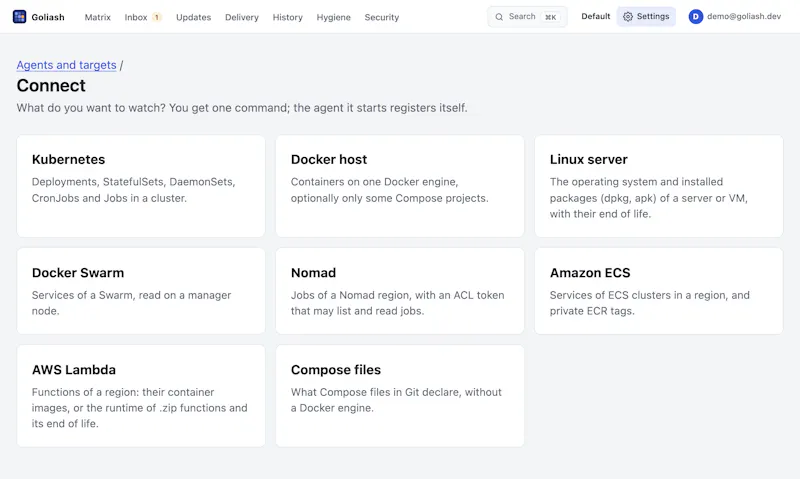Click the search magnifier icon
Image resolution: width=800 pixels, height=479 pixels.
[499, 17]
